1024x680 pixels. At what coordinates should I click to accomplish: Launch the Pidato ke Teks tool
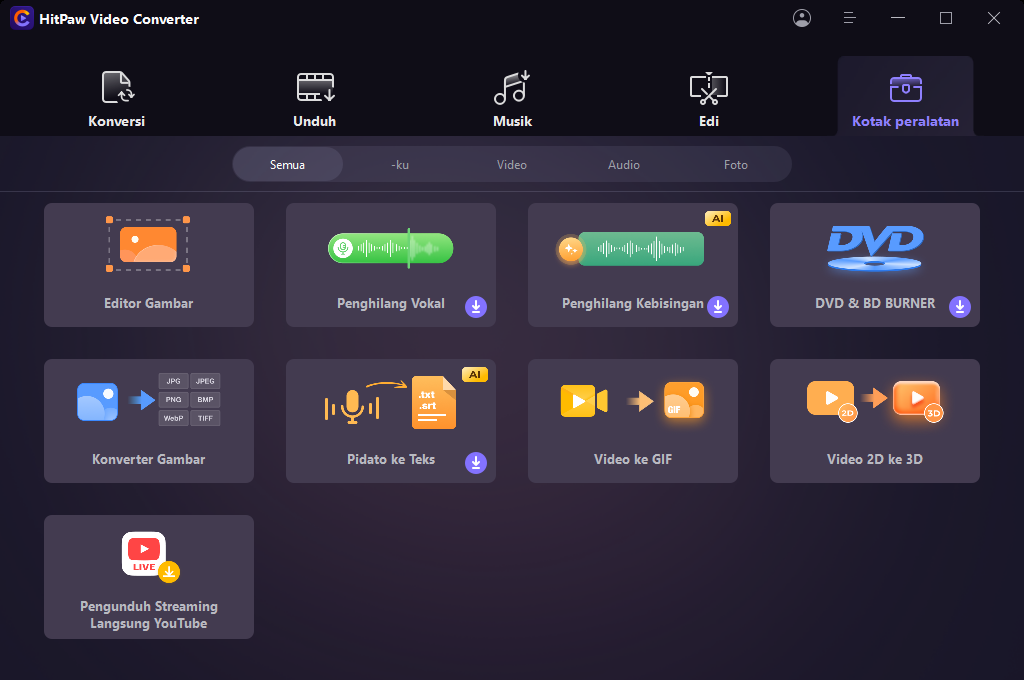[x=390, y=421]
